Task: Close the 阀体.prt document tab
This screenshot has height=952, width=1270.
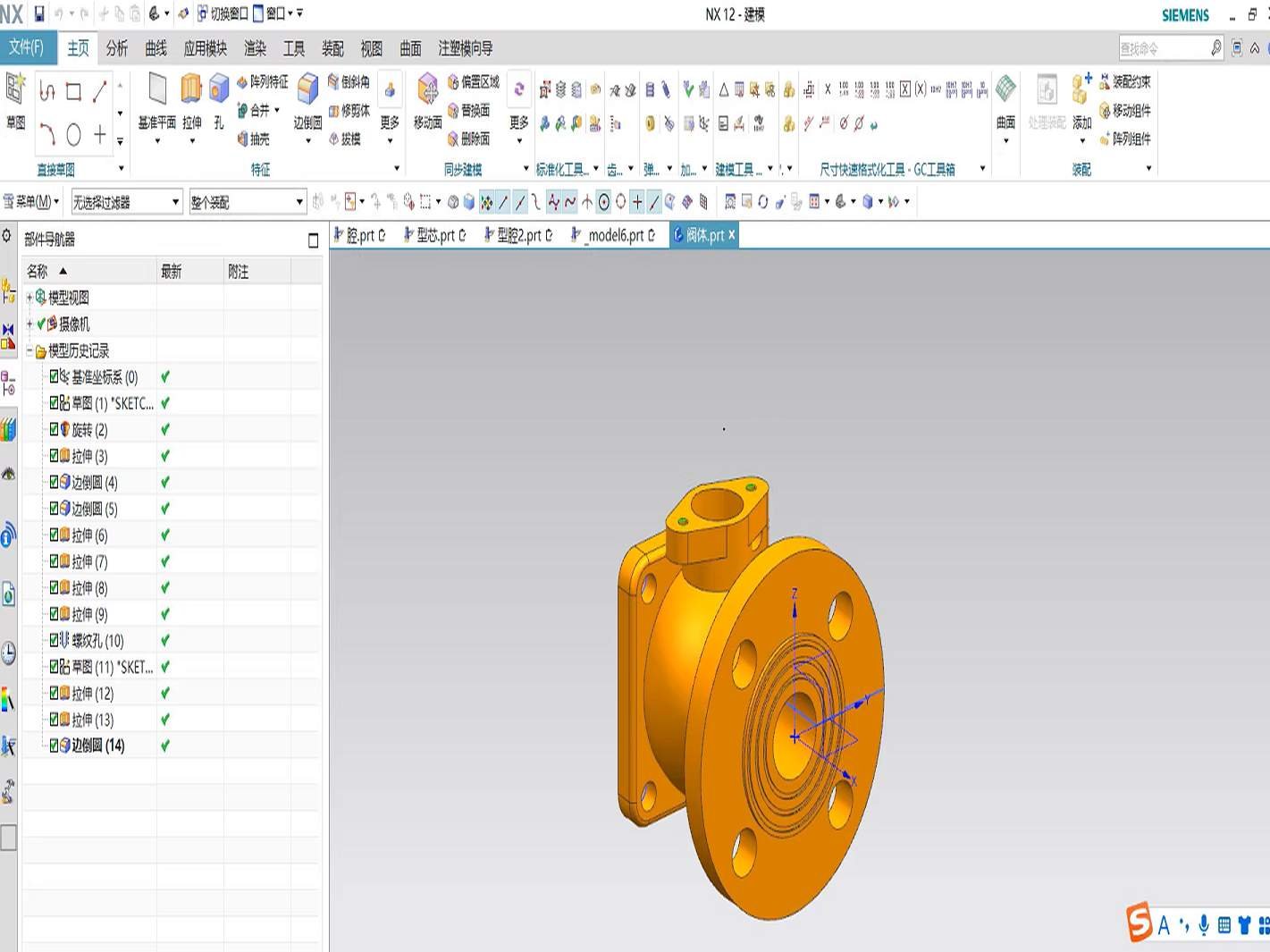Action: click(731, 235)
